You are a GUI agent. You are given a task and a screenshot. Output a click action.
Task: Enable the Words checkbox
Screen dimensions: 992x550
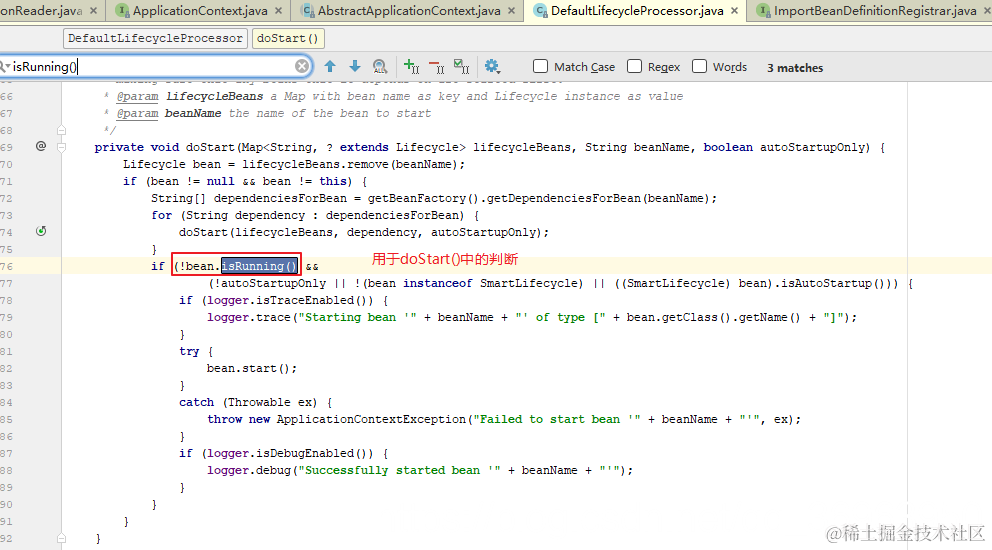coord(699,66)
